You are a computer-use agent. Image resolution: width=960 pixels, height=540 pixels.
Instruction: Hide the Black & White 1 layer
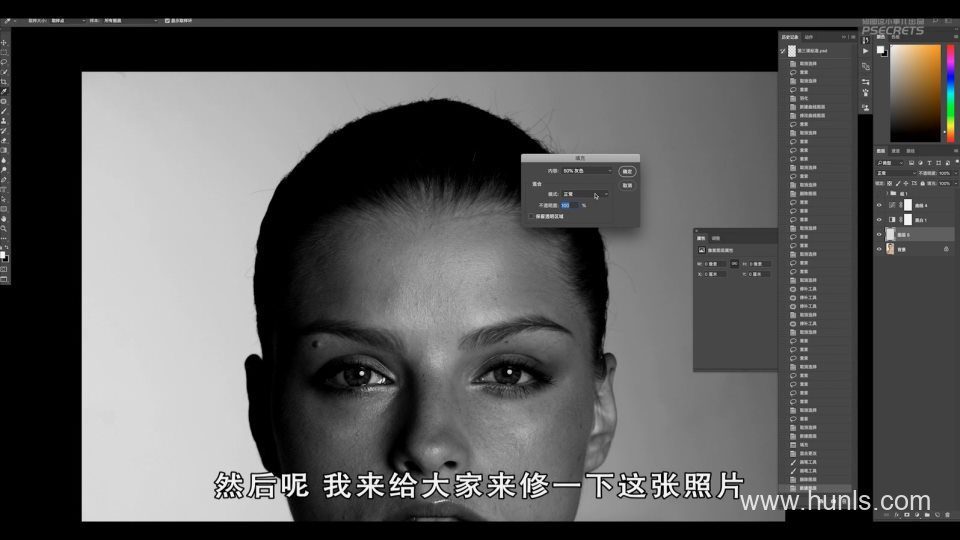[x=879, y=220]
